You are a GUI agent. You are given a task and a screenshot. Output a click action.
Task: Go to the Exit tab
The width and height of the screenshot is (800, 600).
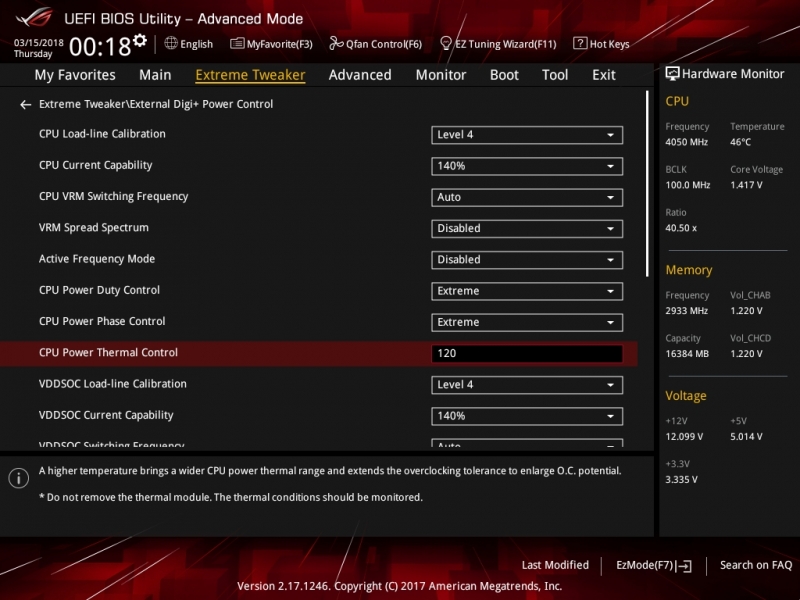[x=604, y=75]
